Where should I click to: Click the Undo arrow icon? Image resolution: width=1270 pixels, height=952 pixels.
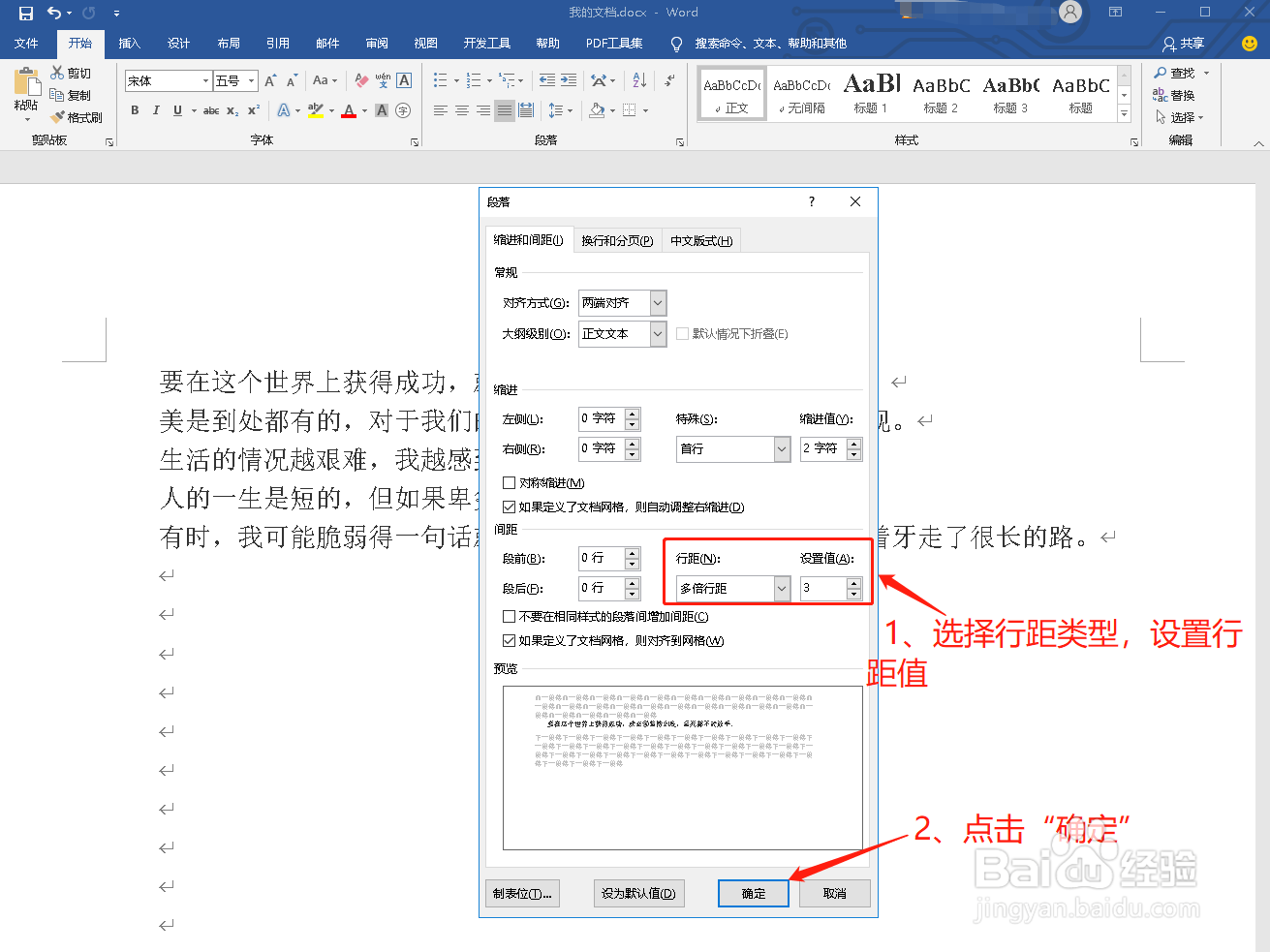pyautogui.click(x=55, y=13)
